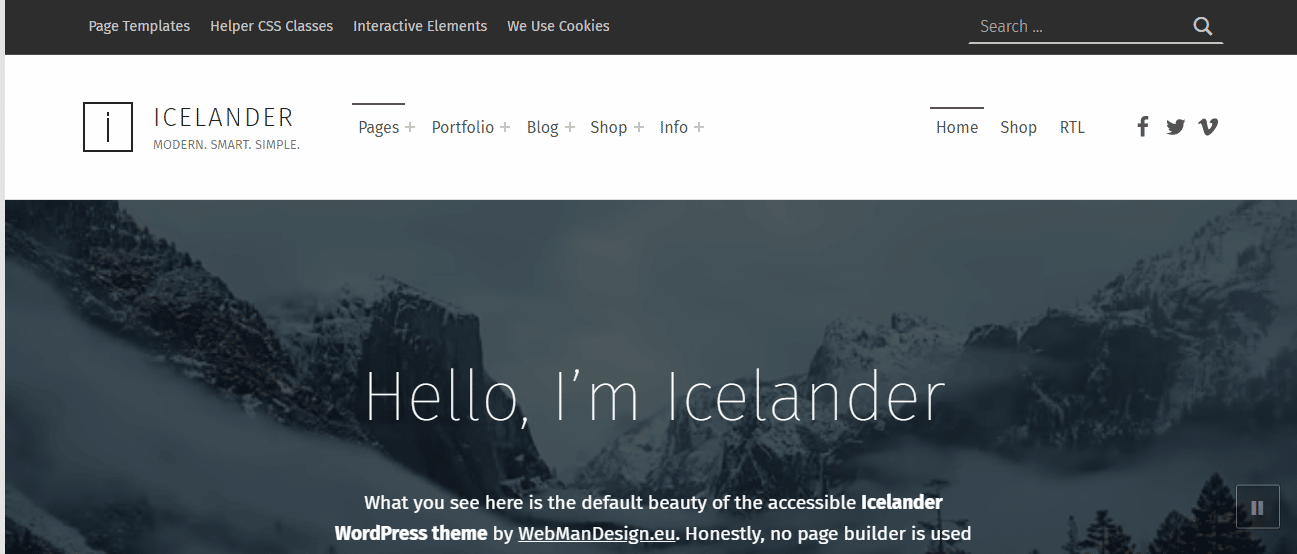Follow the WebManDesign.eu link

596,533
